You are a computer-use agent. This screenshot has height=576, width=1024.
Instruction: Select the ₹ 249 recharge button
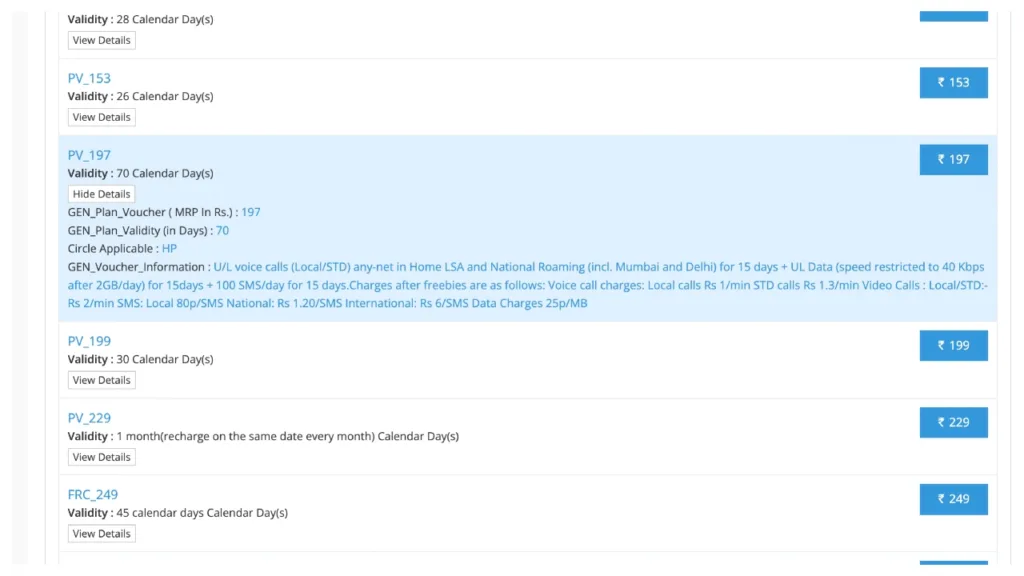pyautogui.click(x=953, y=499)
